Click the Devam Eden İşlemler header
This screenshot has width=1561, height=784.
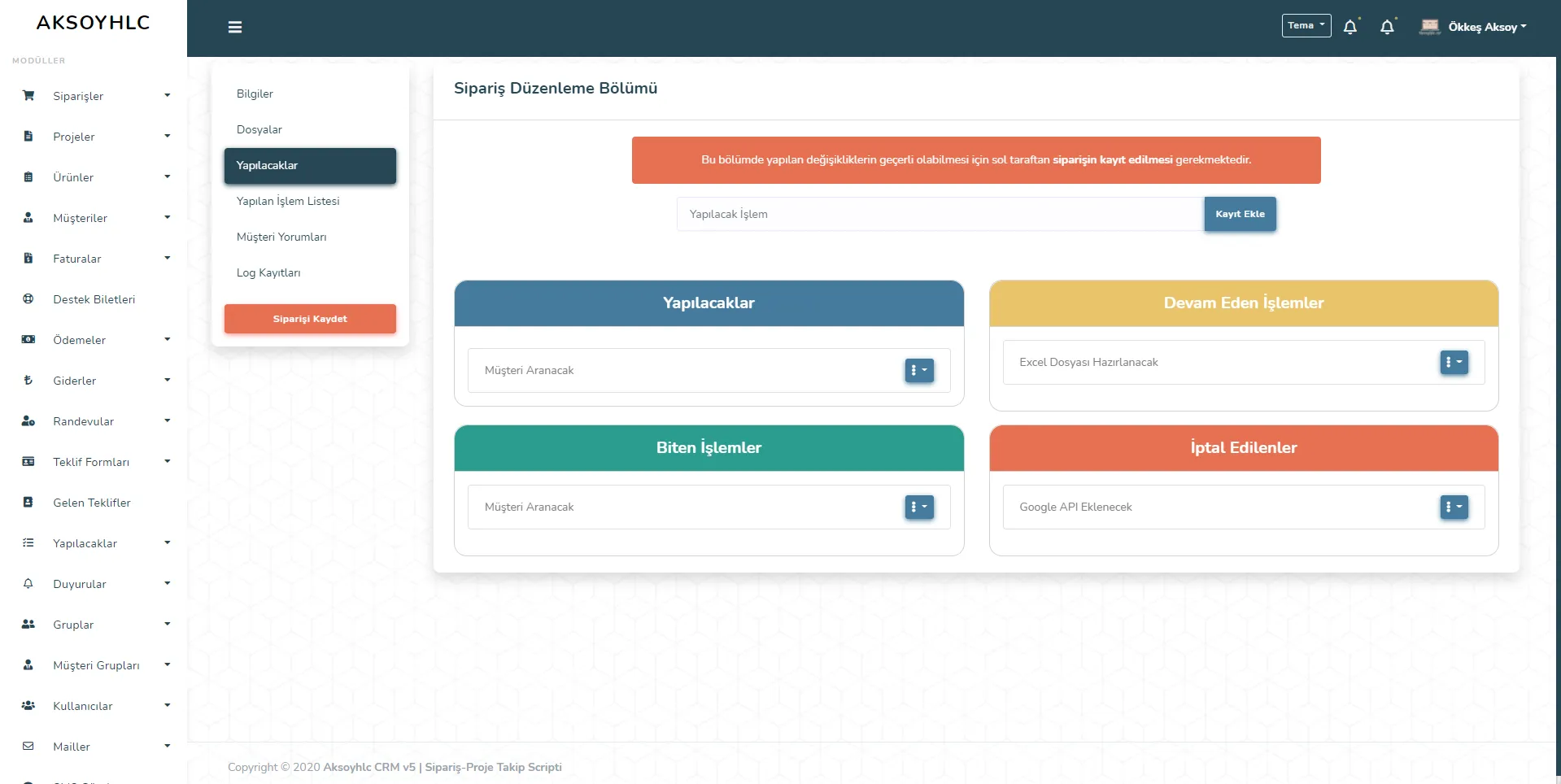tap(1244, 303)
